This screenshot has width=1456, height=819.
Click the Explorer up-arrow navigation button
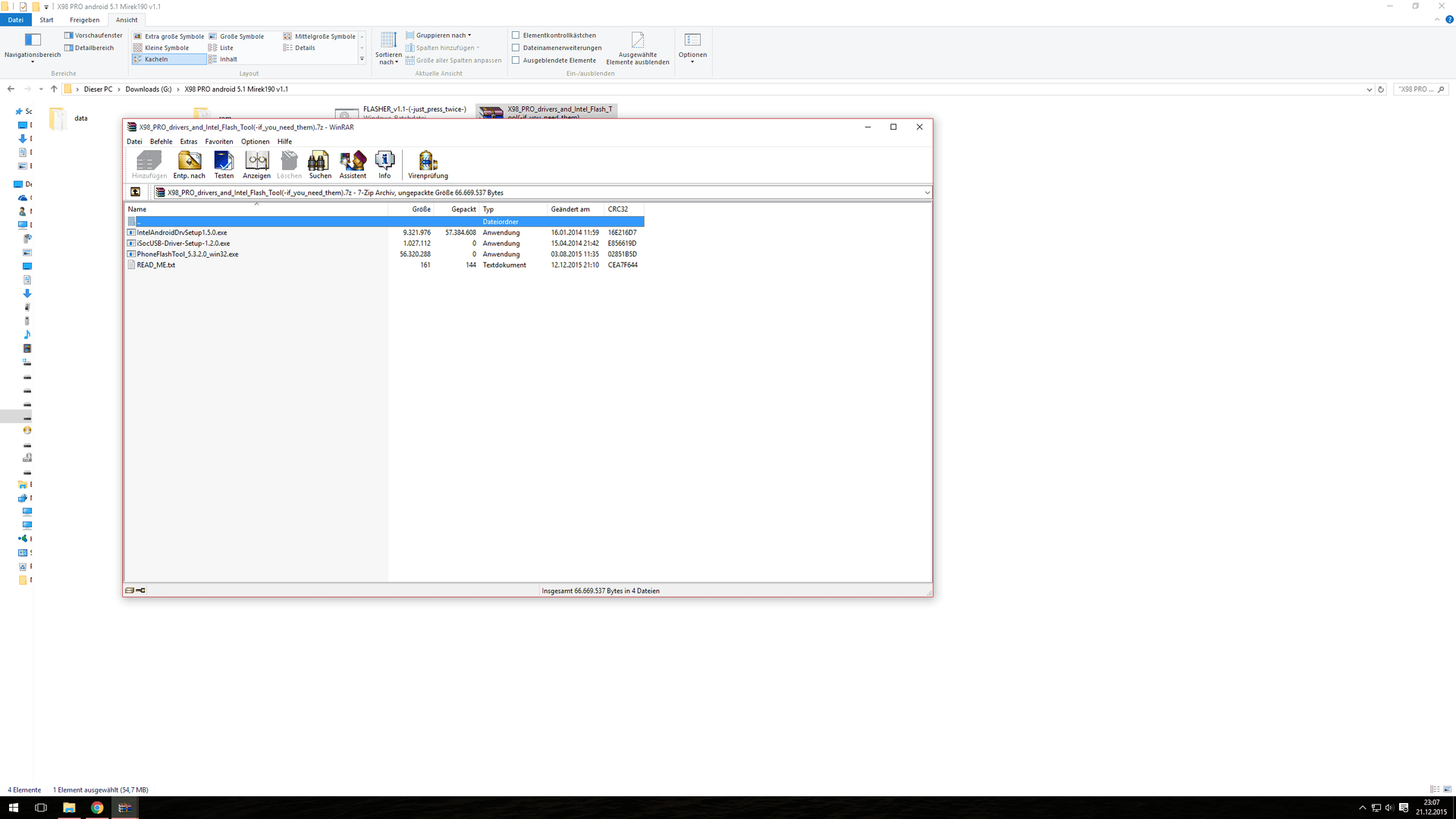tap(54, 89)
